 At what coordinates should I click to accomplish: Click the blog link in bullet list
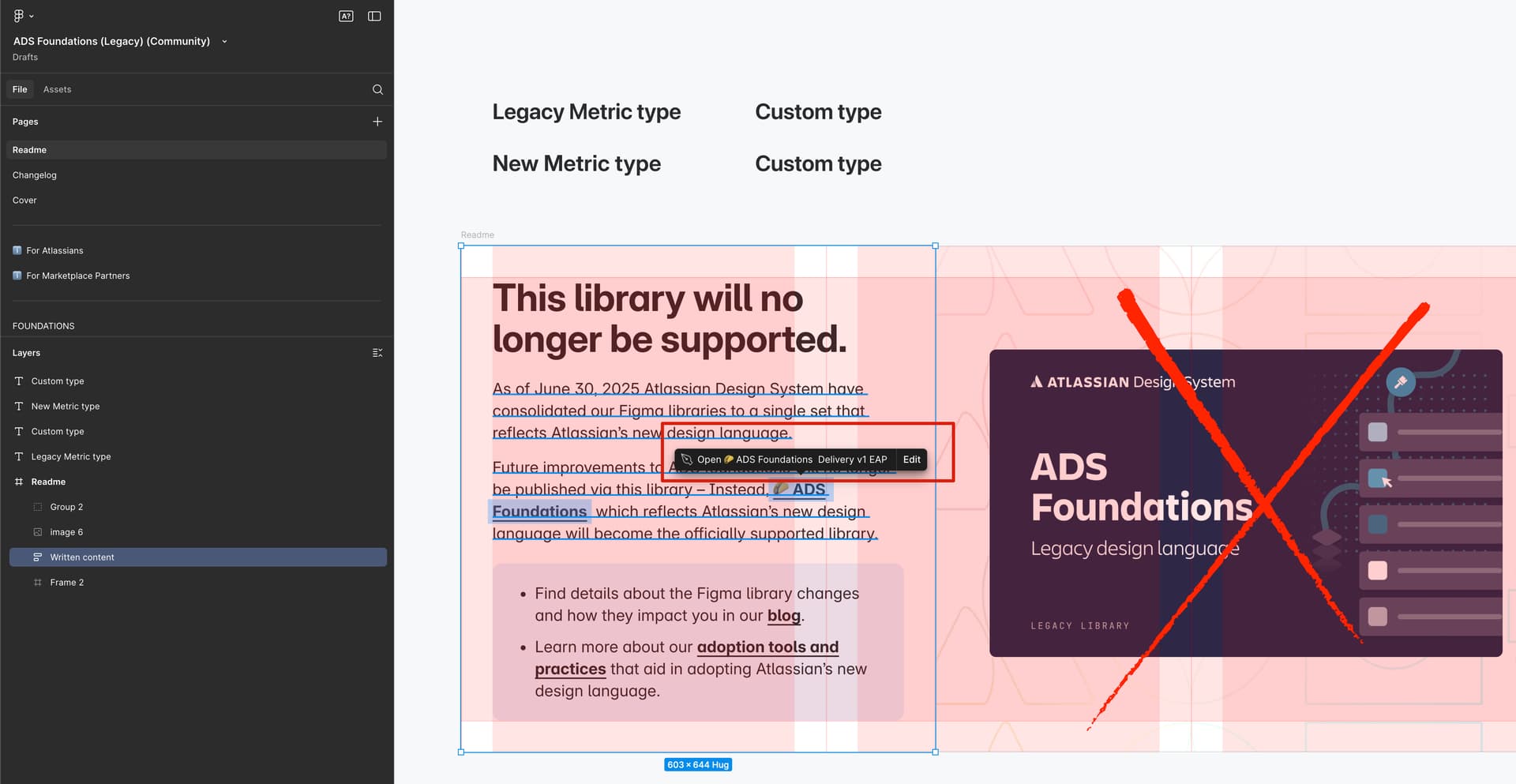[x=784, y=616]
